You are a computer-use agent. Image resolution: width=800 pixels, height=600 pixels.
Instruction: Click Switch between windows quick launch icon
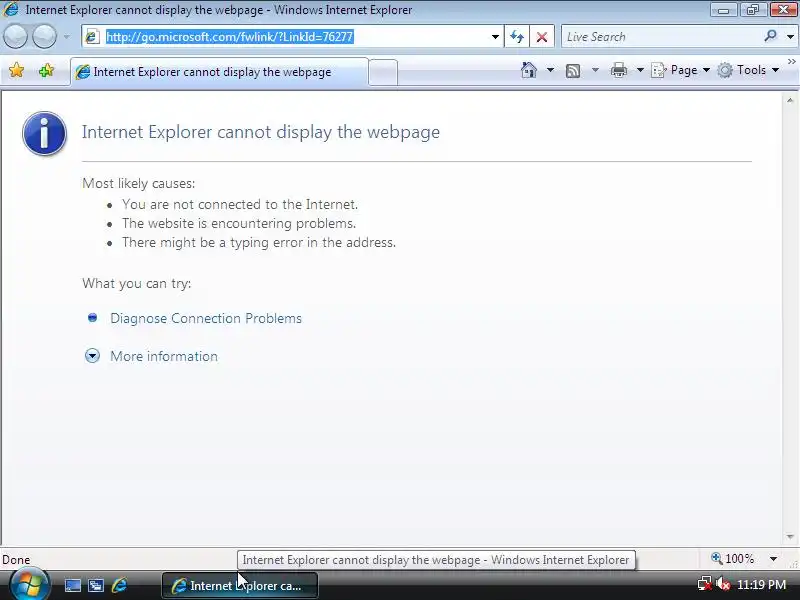[96, 585]
